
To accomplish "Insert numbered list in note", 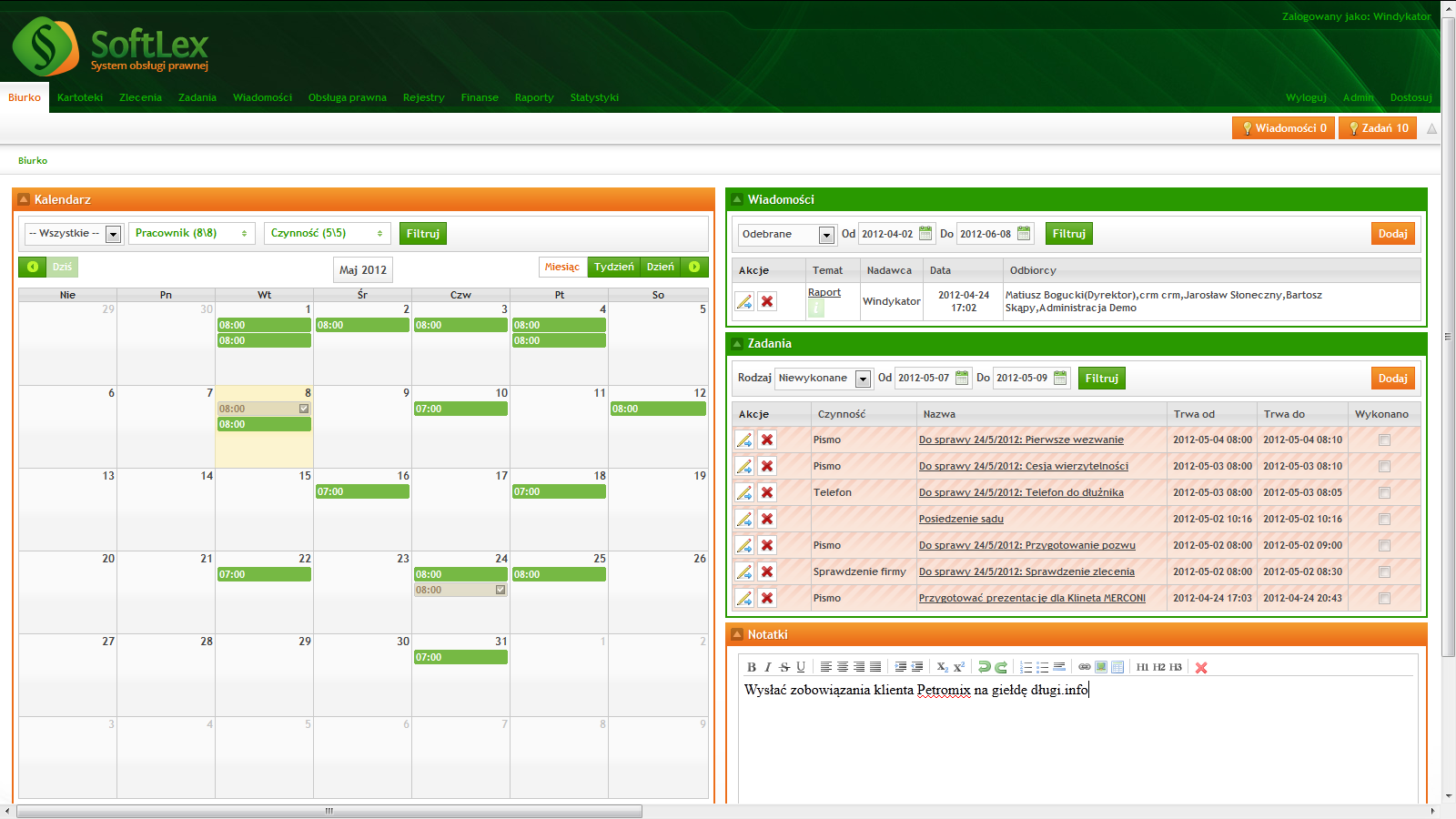I will [1026, 667].
